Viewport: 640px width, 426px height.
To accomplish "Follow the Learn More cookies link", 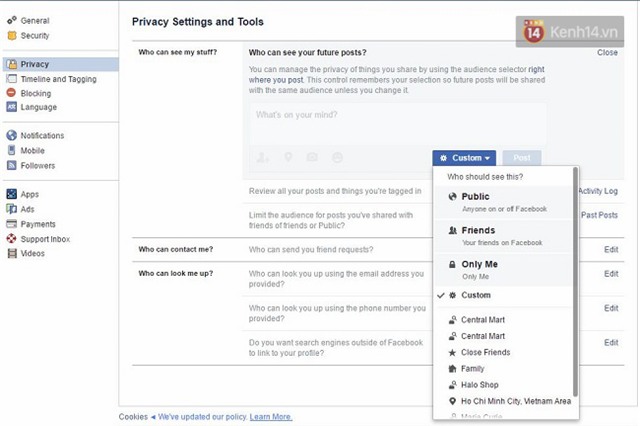I will [x=271, y=416].
